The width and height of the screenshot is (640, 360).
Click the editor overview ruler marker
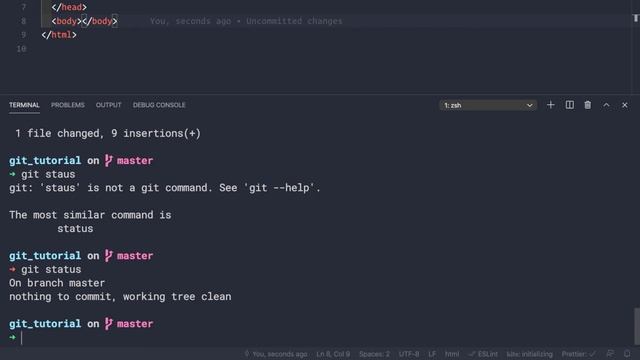636,18
